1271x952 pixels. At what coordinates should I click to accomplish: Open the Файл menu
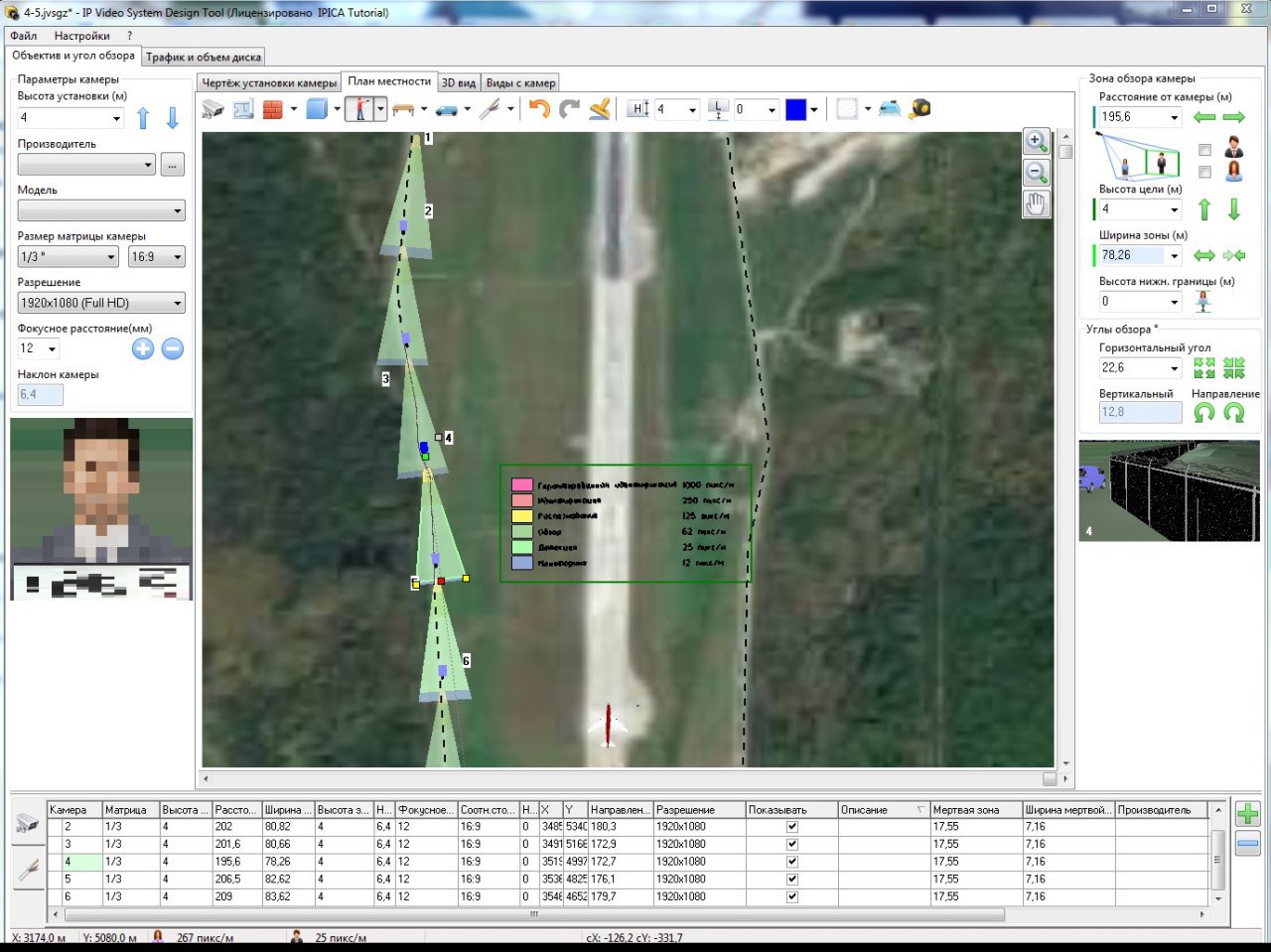tap(24, 36)
